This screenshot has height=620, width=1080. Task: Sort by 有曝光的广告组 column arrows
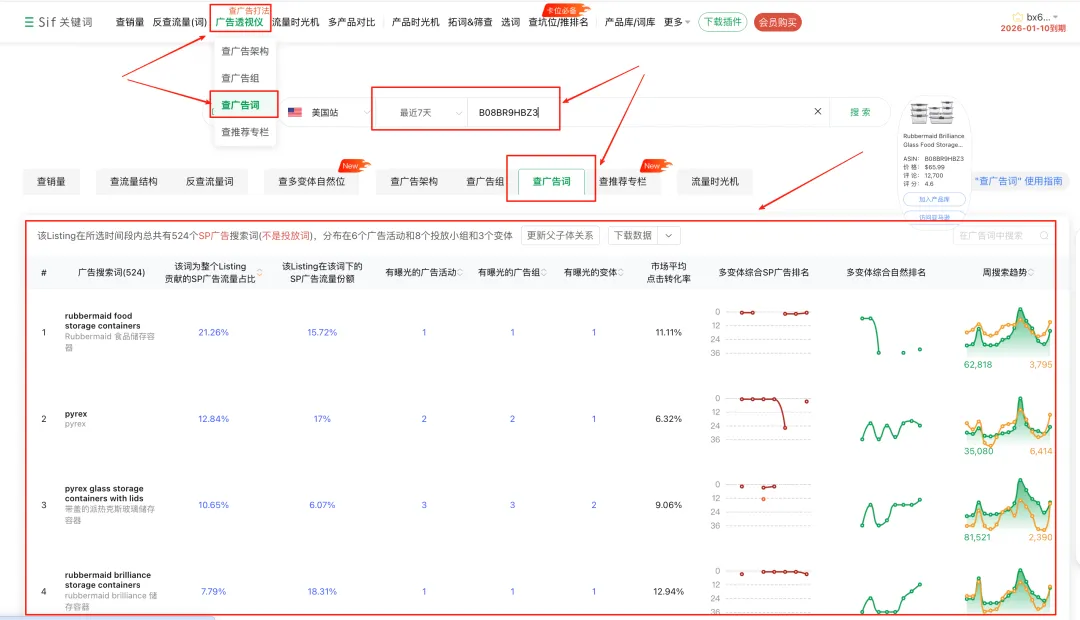tap(544, 273)
